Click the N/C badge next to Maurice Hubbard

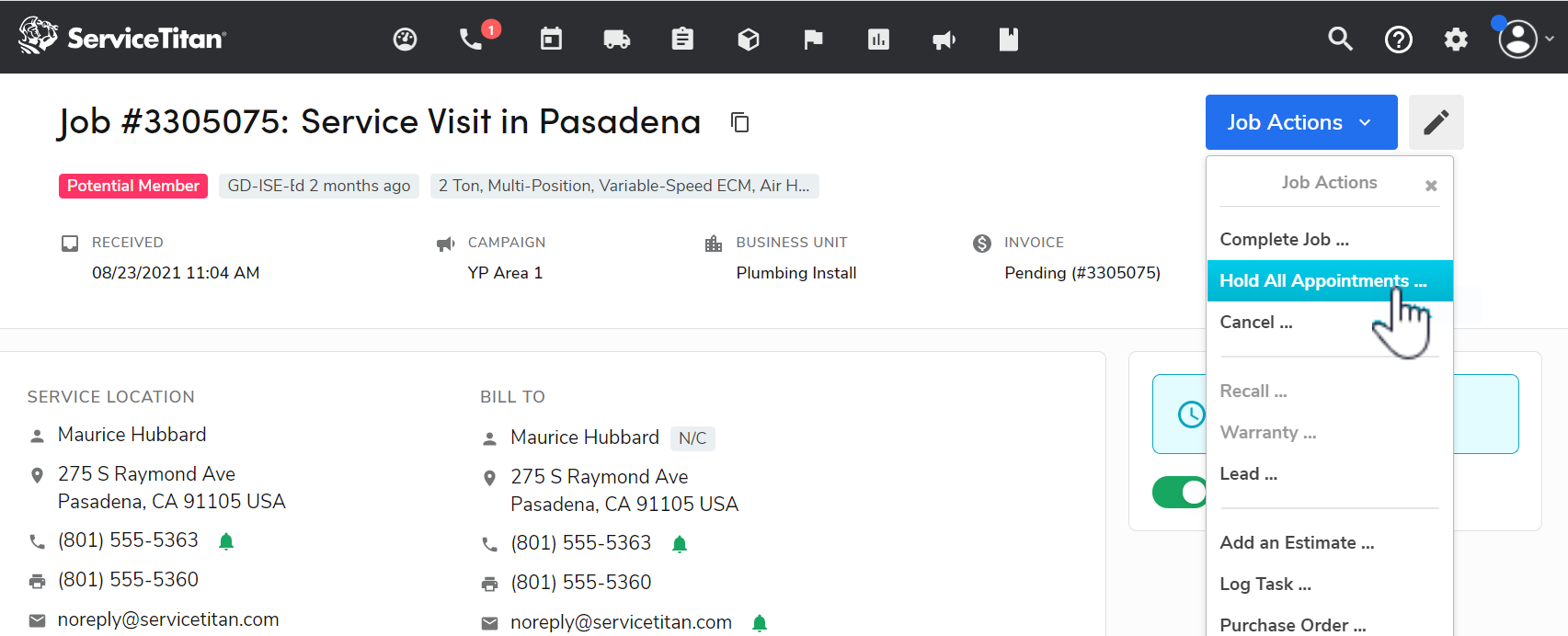tap(692, 438)
